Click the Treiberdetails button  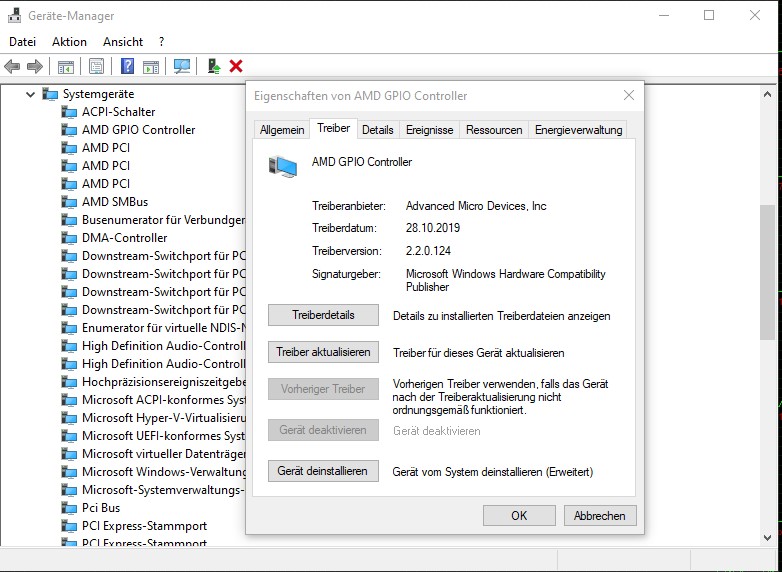pyautogui.click(x=323, y=315)
